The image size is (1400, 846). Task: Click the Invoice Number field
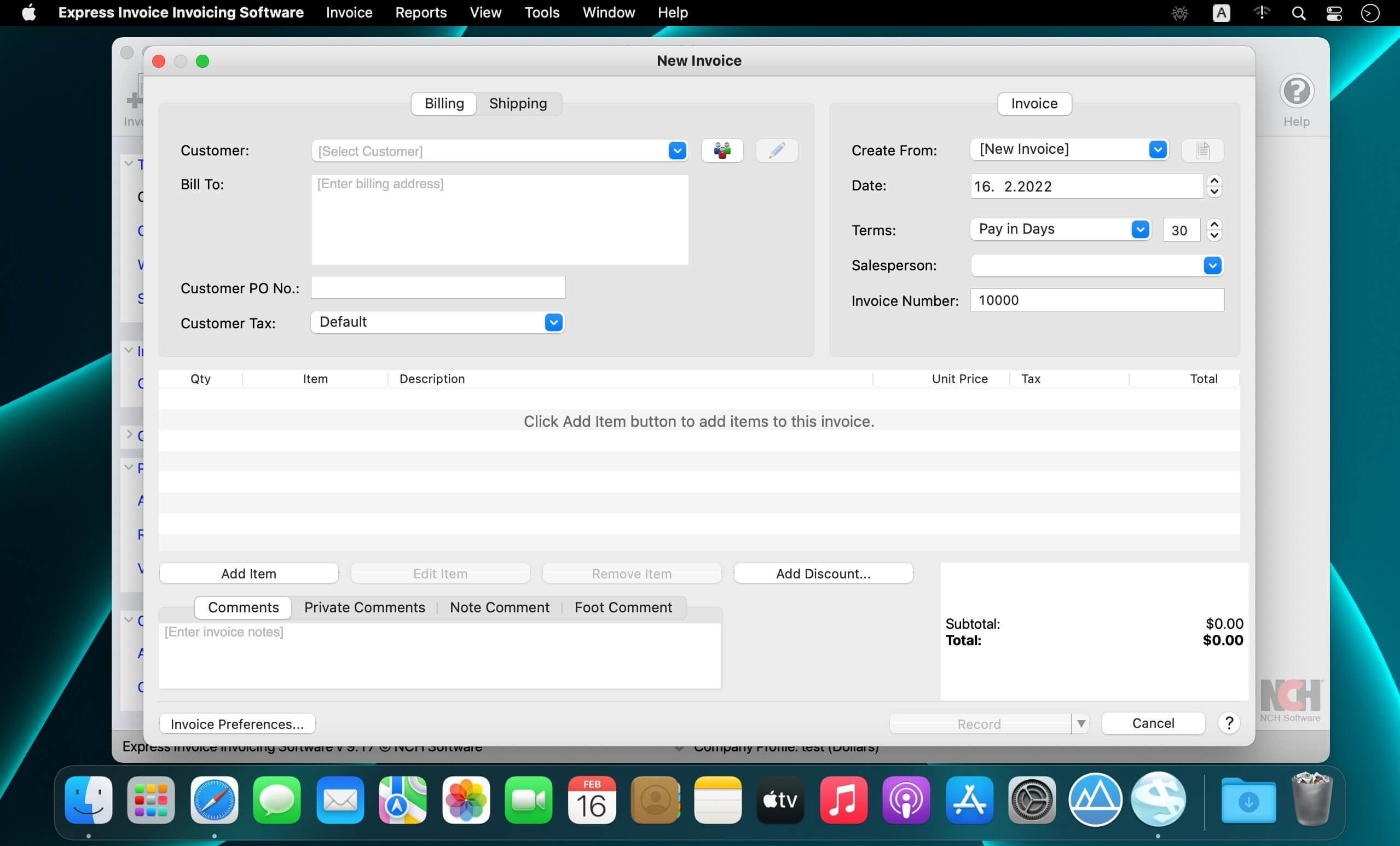[1097, 300]
